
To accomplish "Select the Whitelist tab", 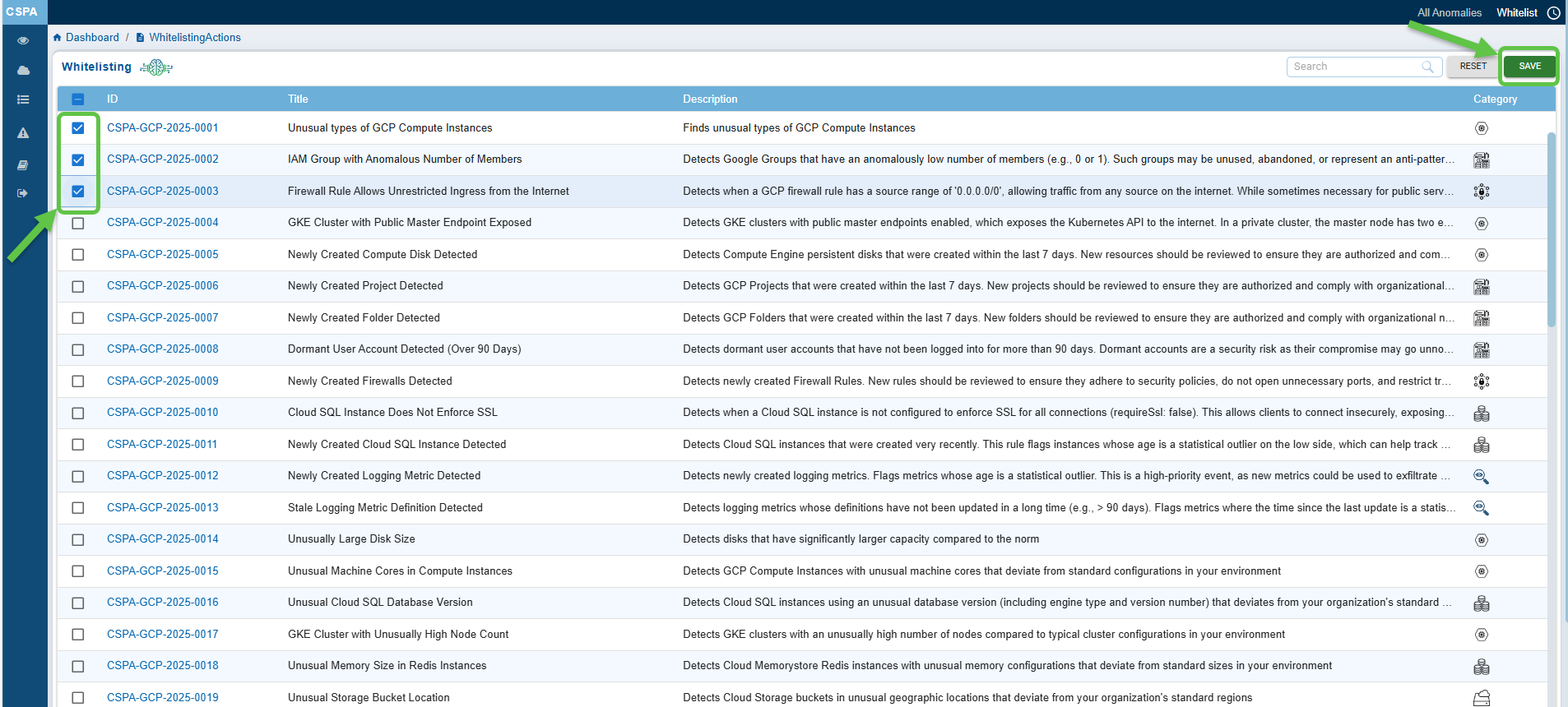I will click(1516, 12).
